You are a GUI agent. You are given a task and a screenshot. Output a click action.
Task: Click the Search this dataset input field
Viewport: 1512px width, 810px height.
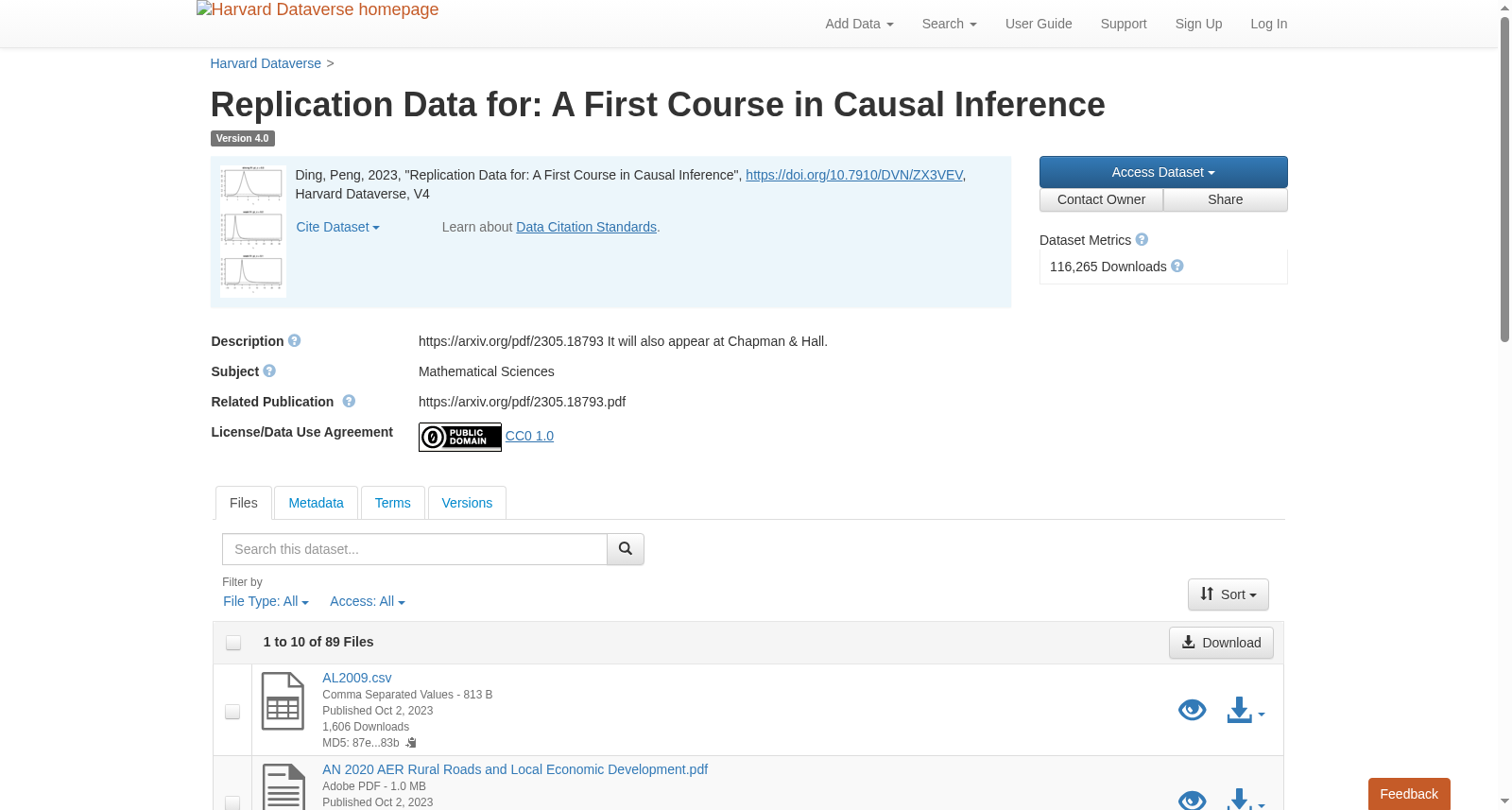pos(415,549)
